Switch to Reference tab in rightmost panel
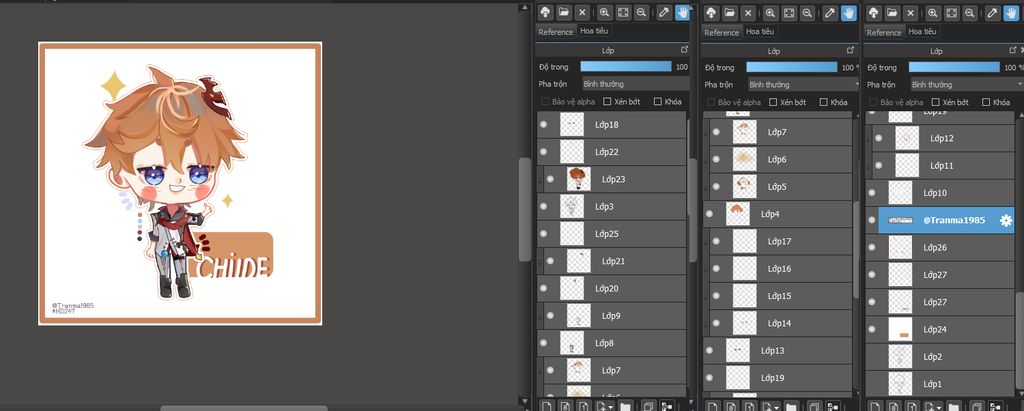Image resolution: width=1024 pixels, height=411 pixels. [x=884, y=32]
